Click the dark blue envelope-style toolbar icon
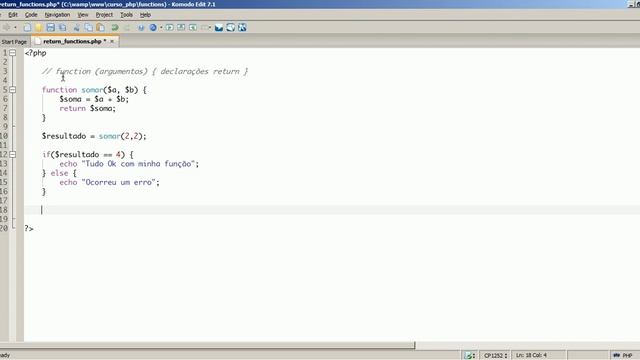 coord(219,27)
